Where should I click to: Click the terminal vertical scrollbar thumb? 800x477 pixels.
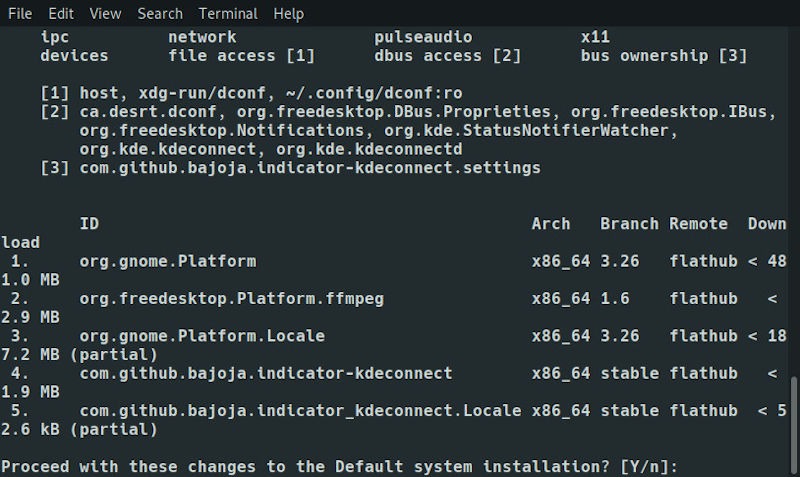(794, 424)
